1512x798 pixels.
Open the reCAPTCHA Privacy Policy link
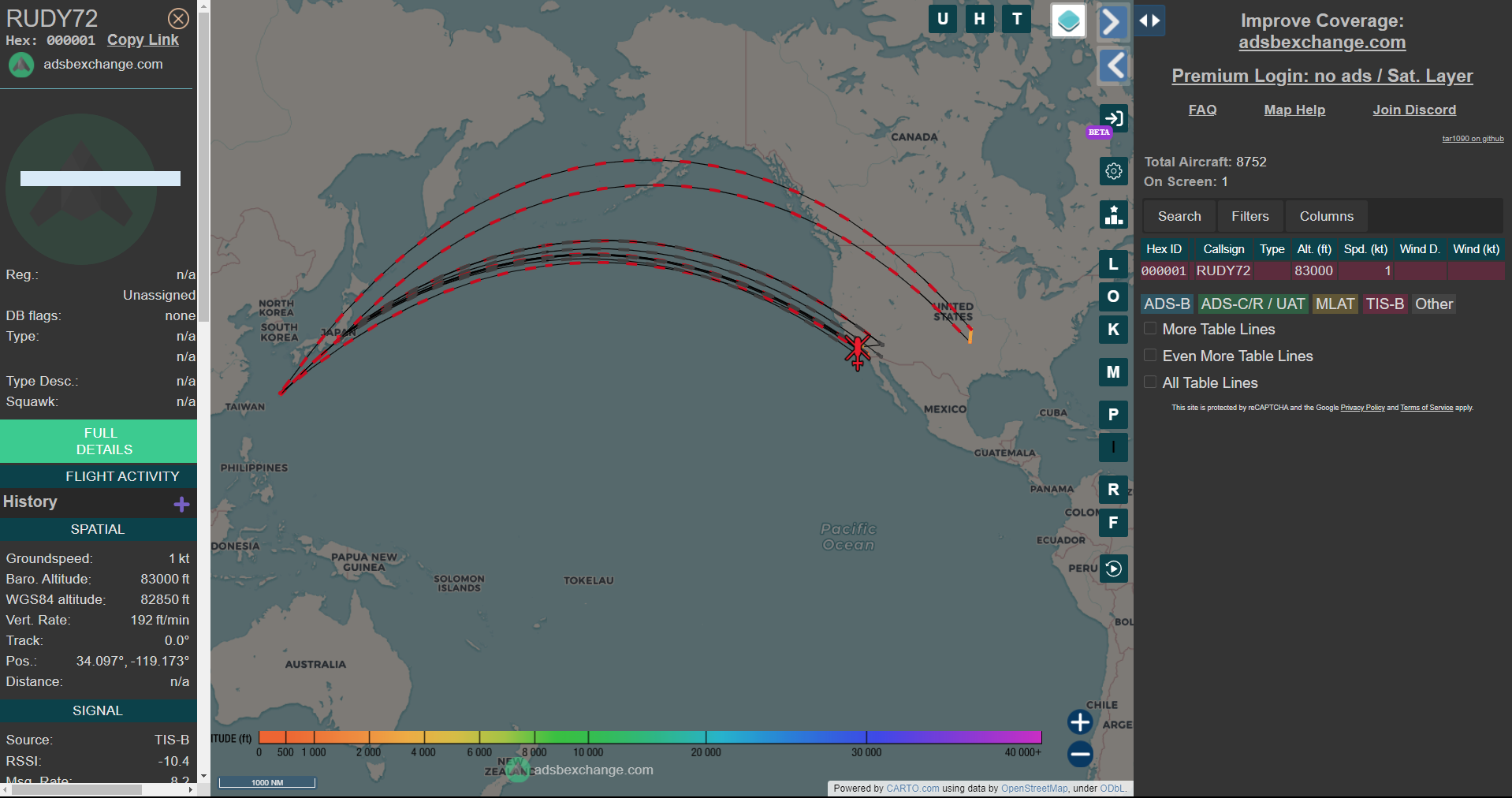coord(1362,408)
